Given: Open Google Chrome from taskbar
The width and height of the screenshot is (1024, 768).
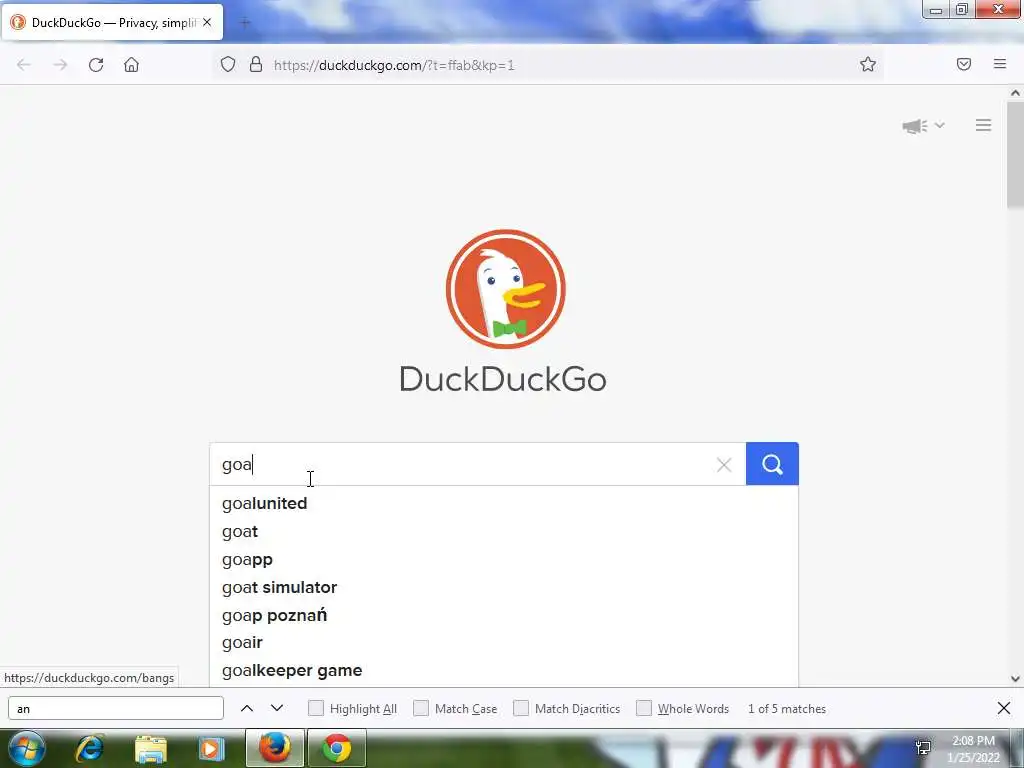Looking at the screenshot, I should 336,748.
